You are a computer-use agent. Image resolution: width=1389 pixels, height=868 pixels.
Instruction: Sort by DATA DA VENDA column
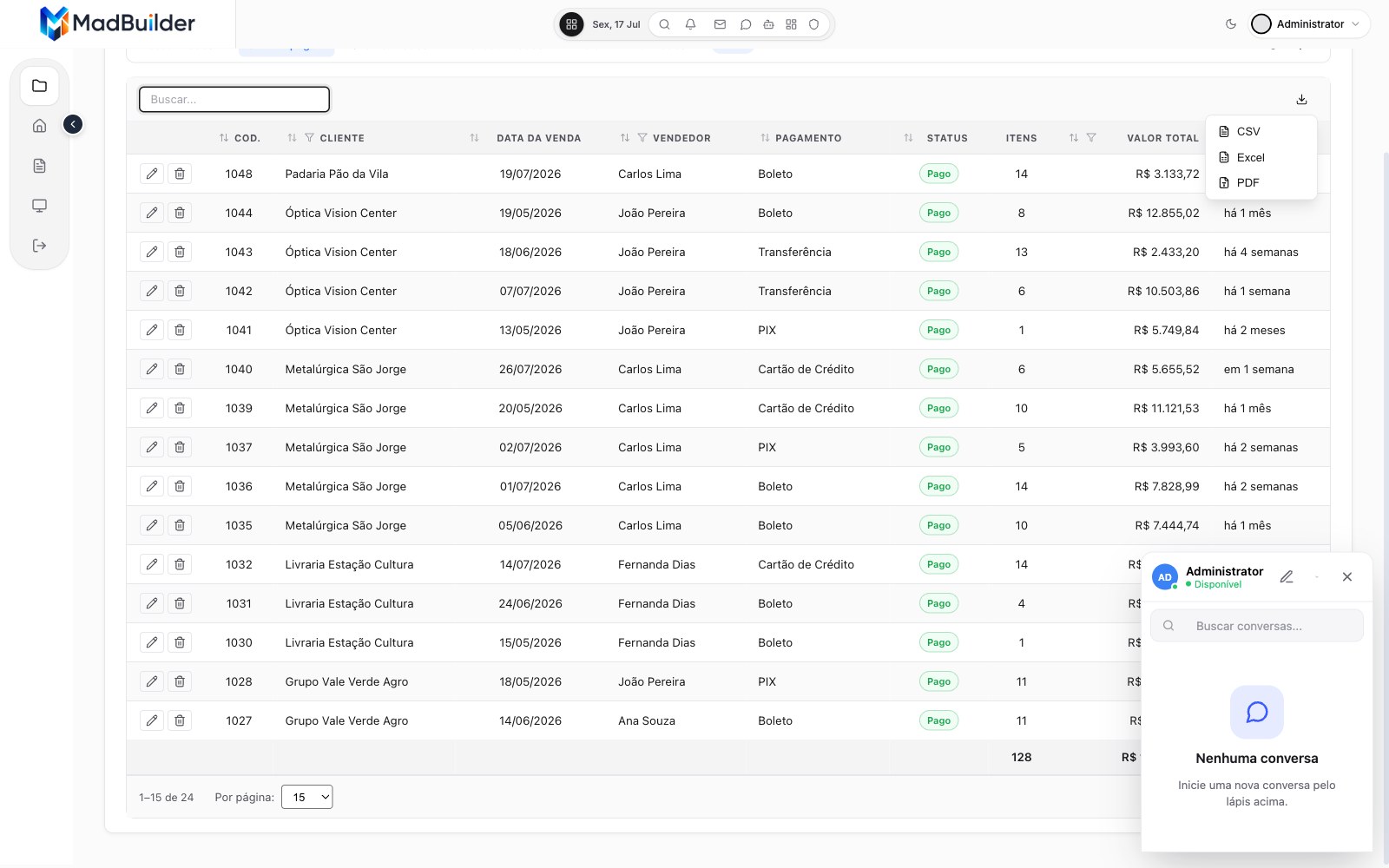coord(474,138)
